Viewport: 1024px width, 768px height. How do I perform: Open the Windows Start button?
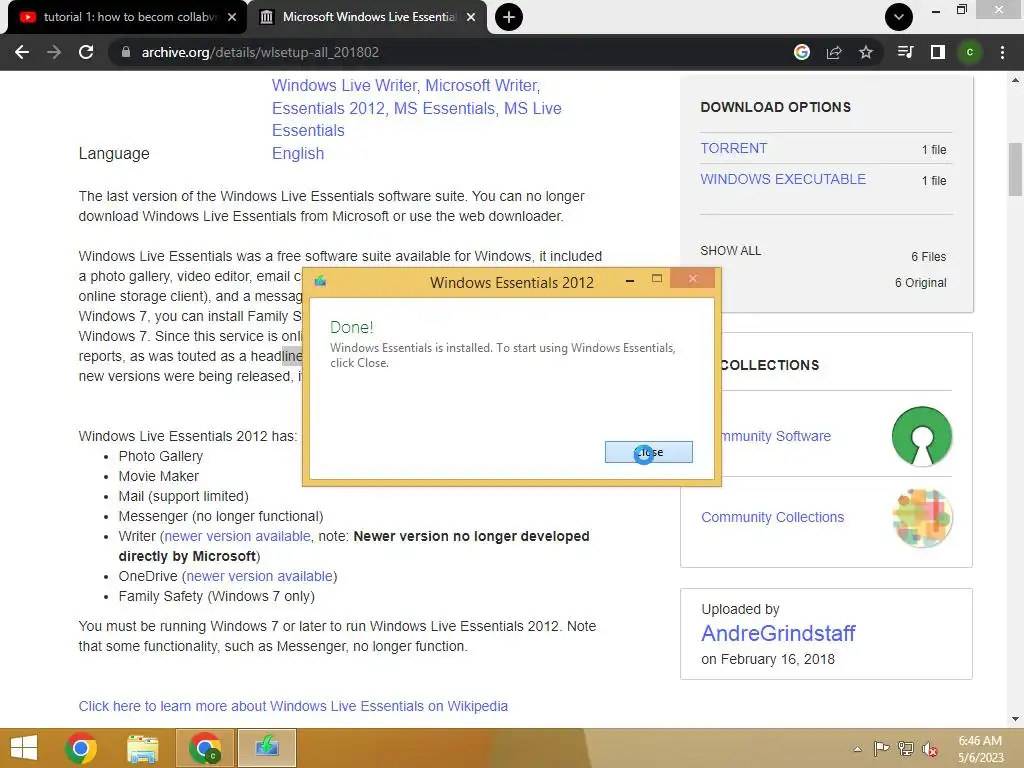[x=24, y=748]
